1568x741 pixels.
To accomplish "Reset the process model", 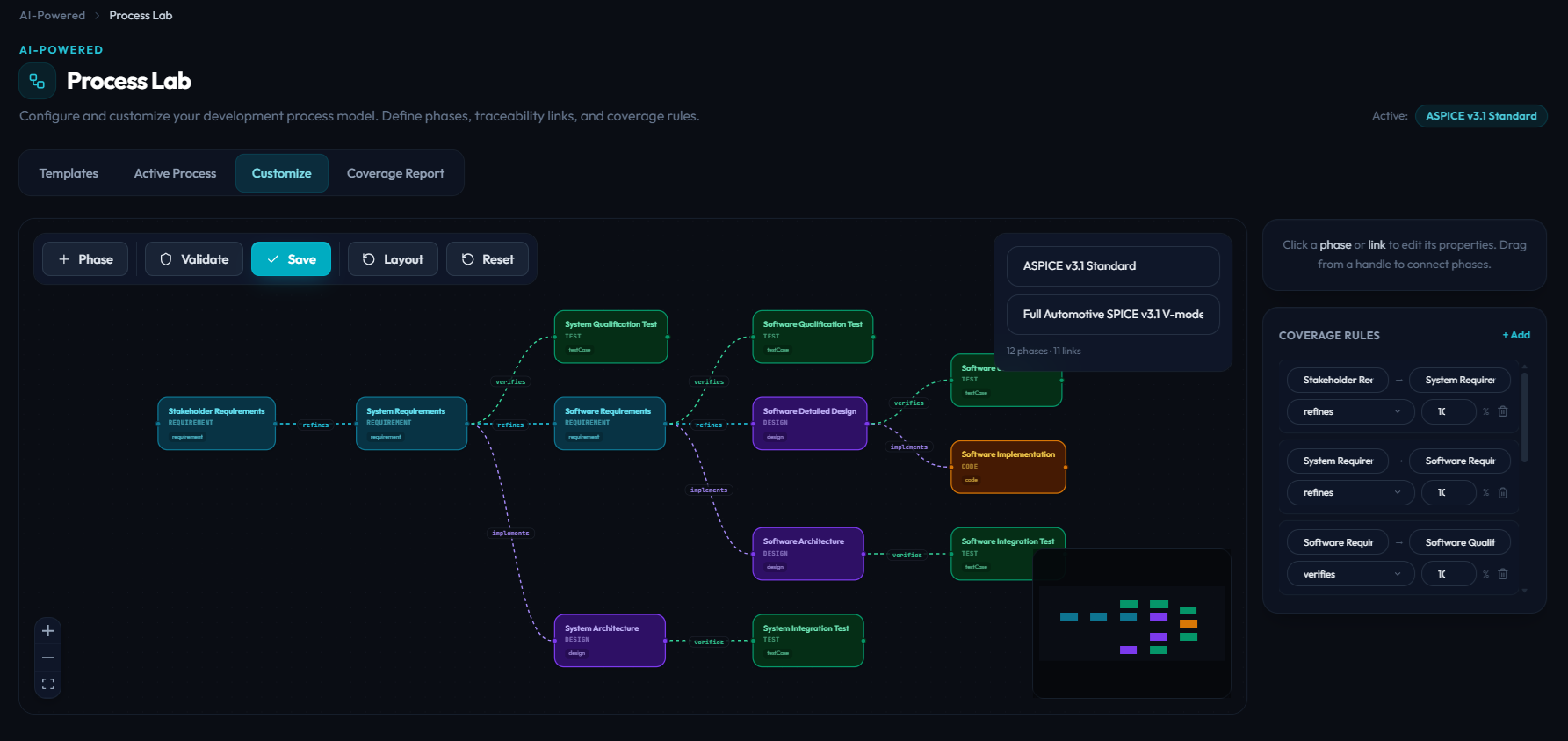I will [x=488, y=259].
